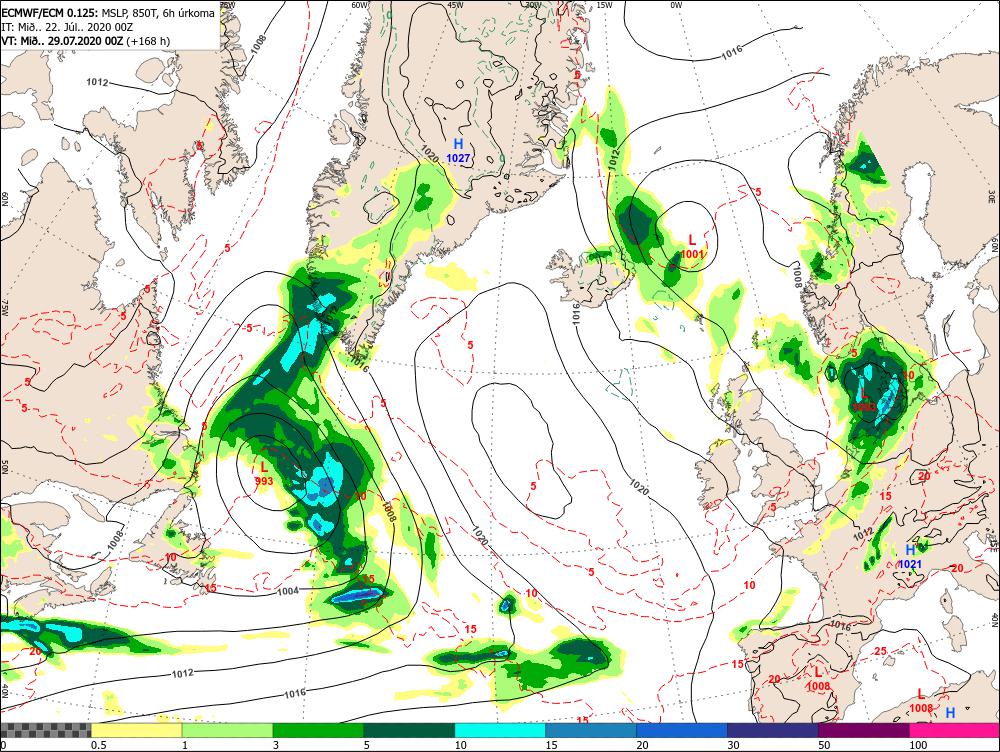Click the red L labeled 1001

coord(692,240)
